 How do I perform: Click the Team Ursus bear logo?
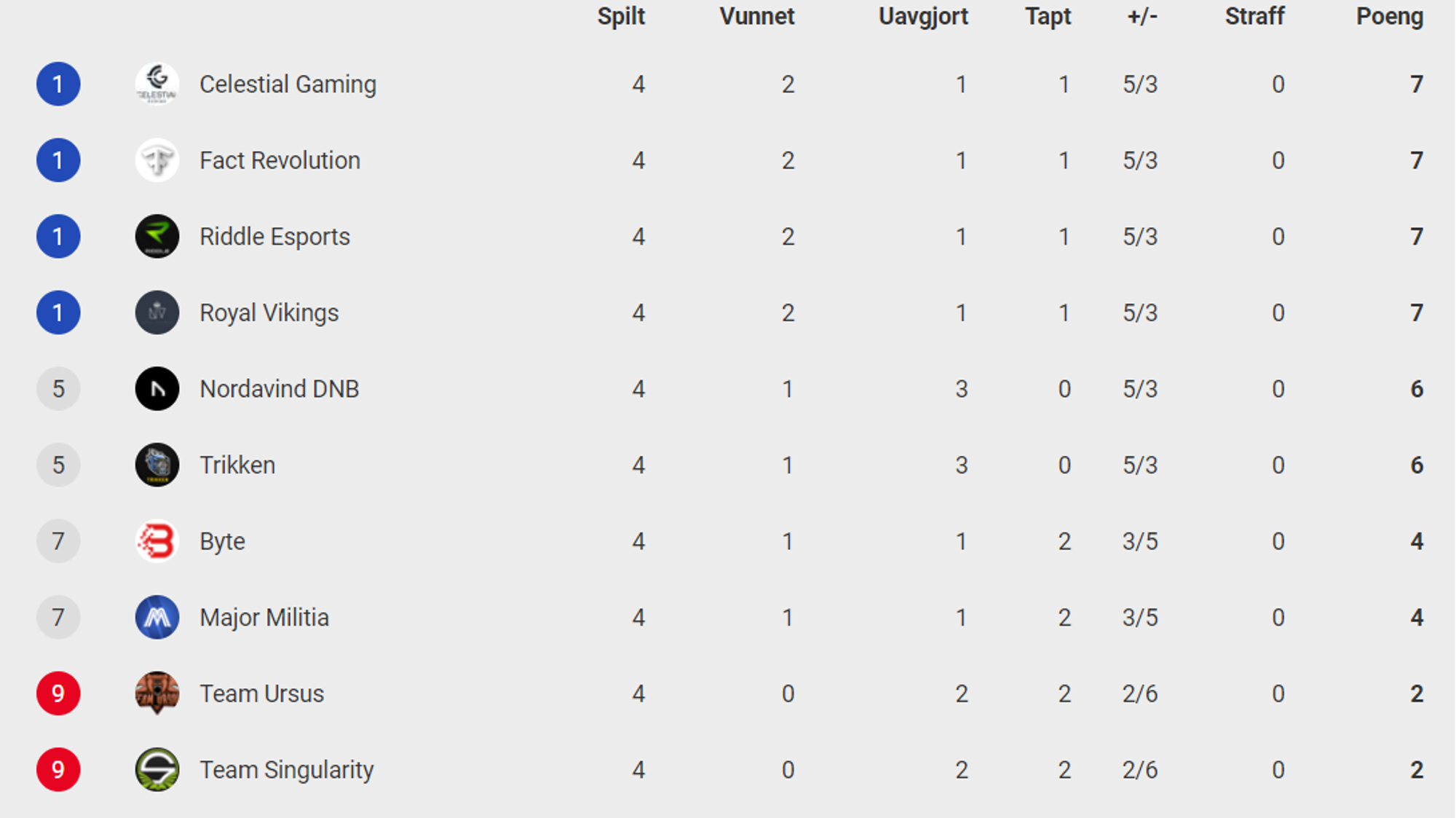(157, 693)
